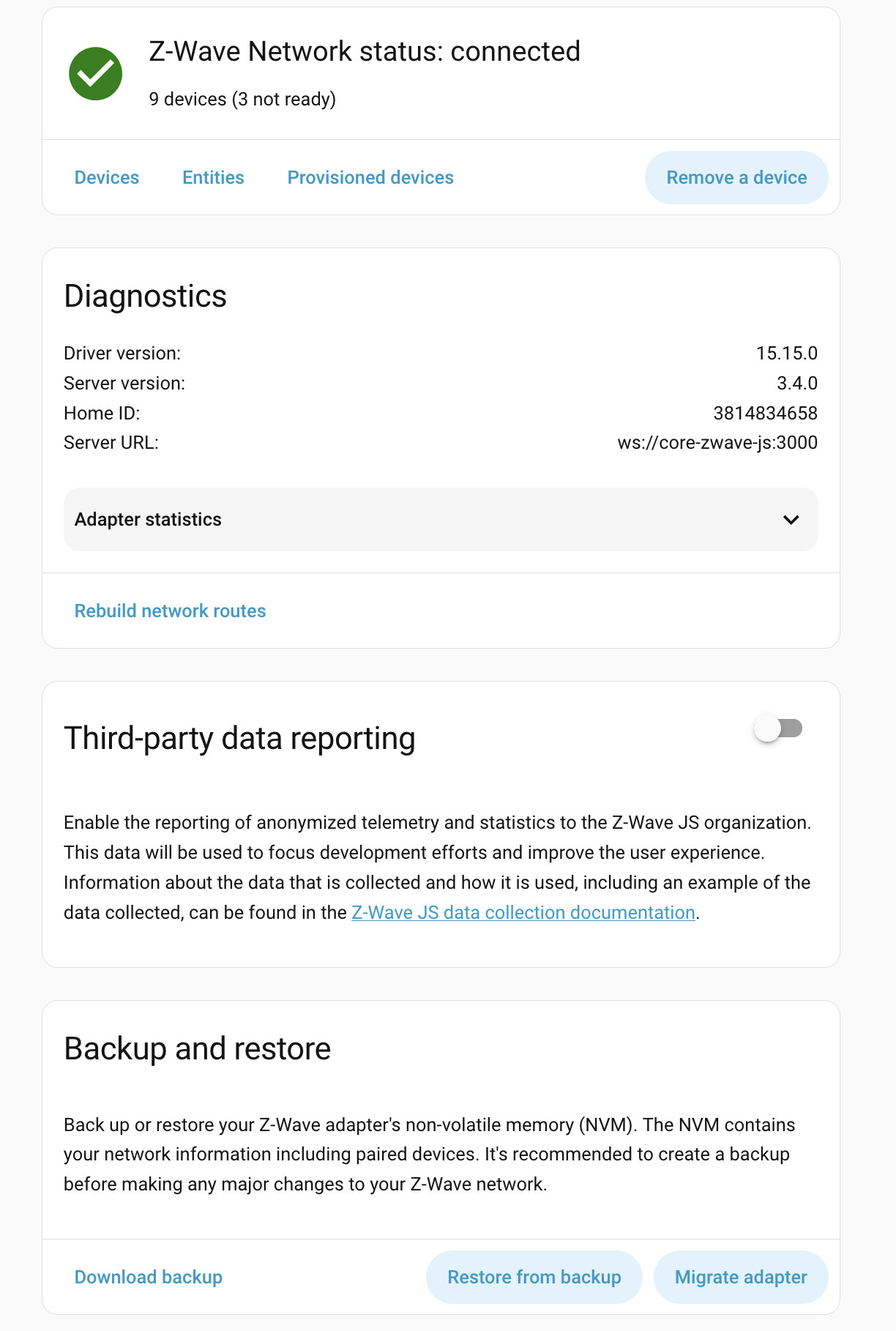
Task: Open Provisioned devices
Action: point(370,178)
